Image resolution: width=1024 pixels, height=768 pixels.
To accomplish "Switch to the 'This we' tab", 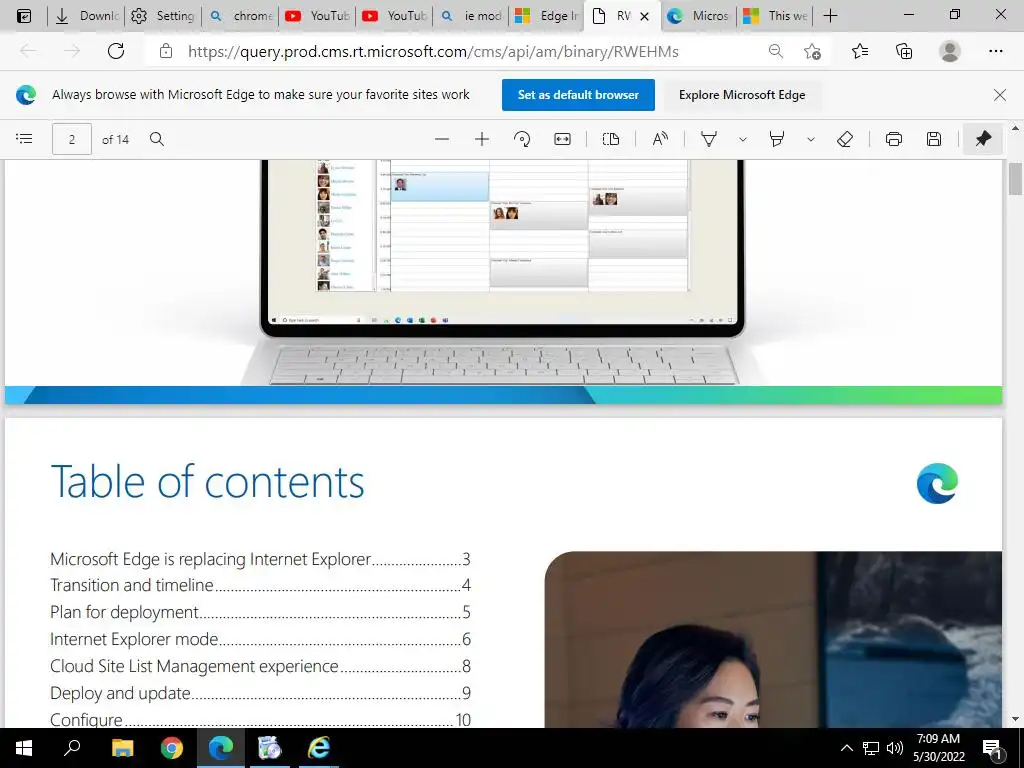I will tap(775, 16).
